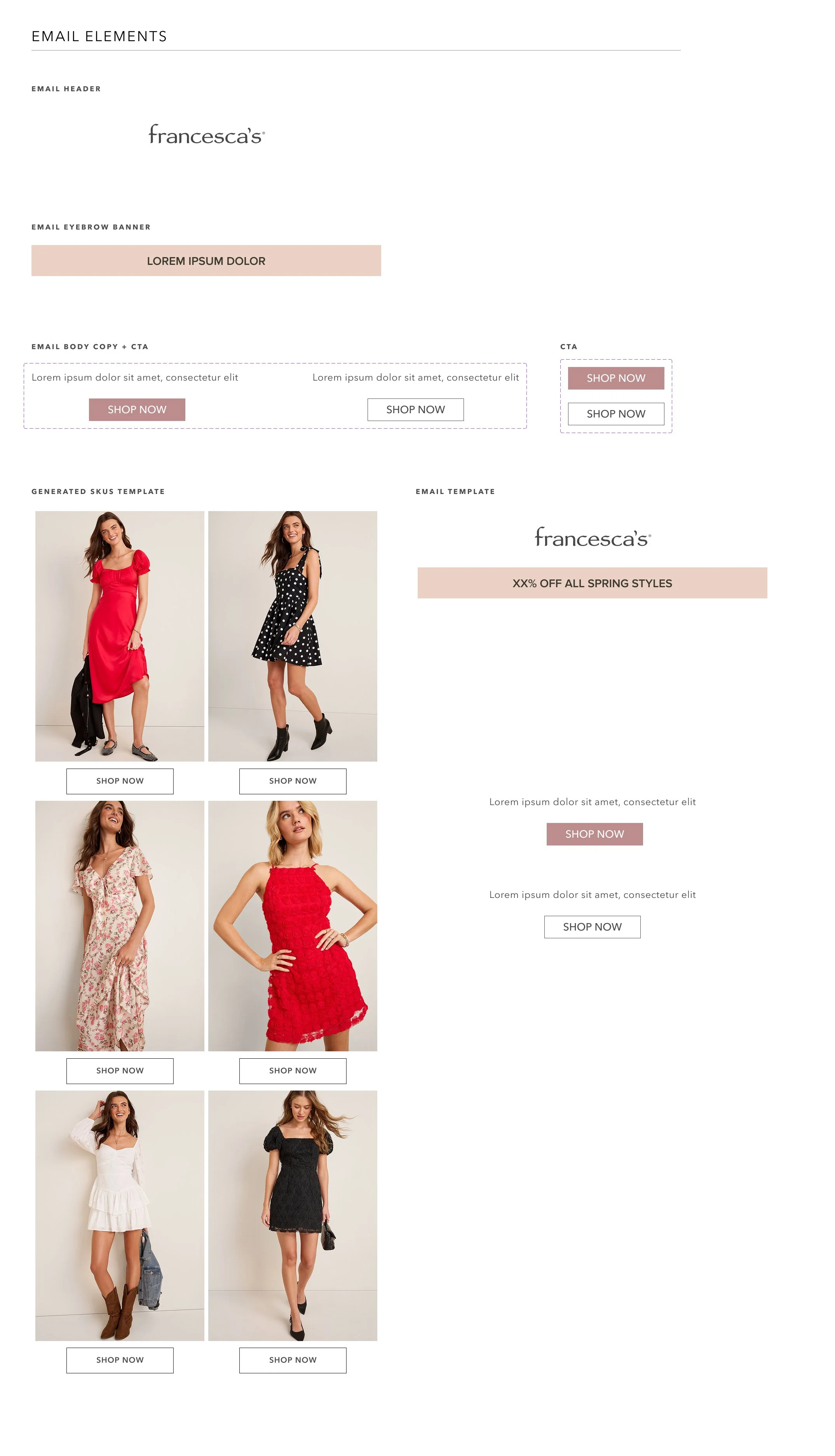Click SHOP NOW under black lace dress
Image resolution: width=835 pixels, height=1456 pixels.
pos(293,1360)
